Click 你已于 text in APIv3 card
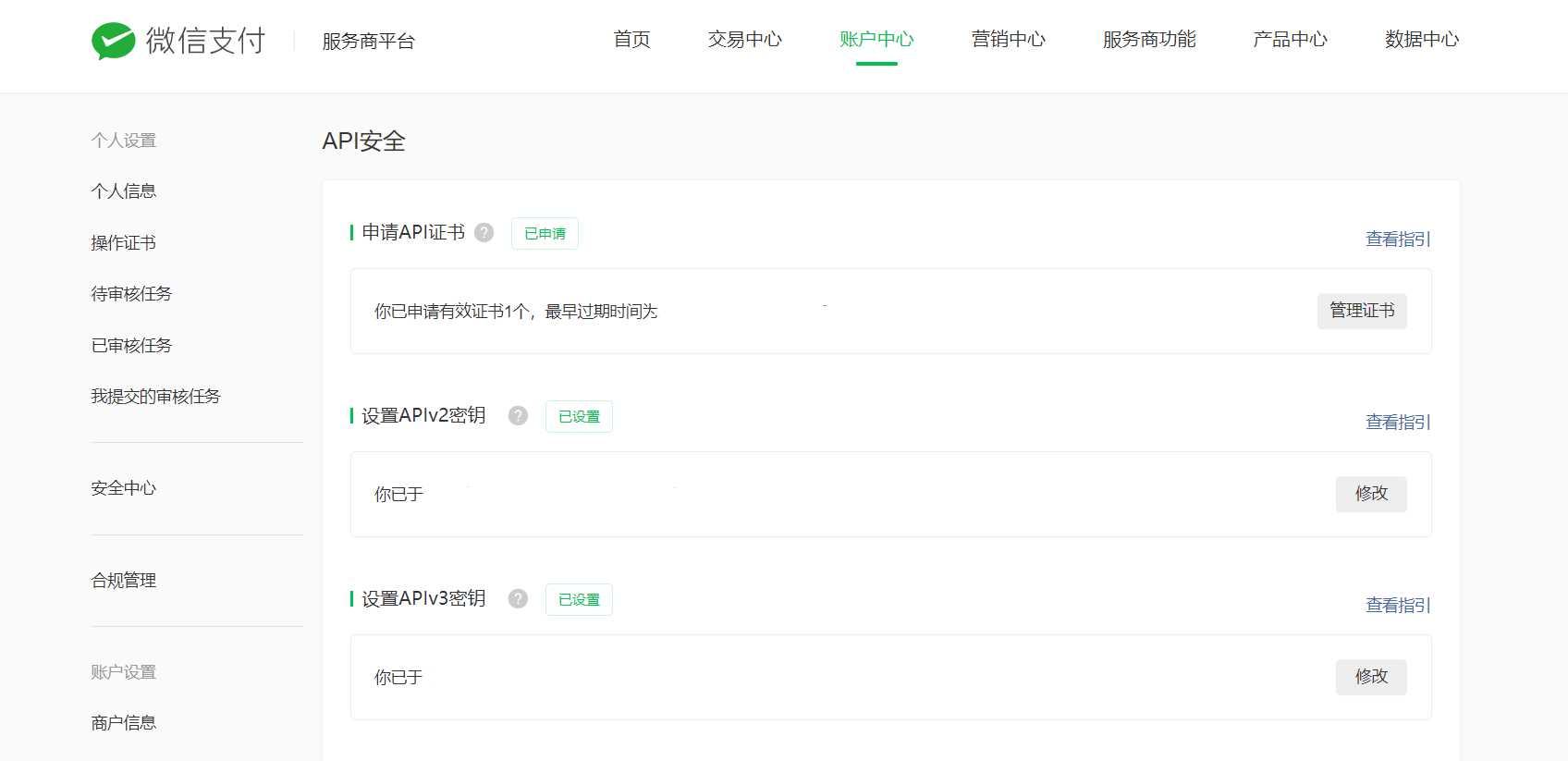1568x761 pixels. coord(398,678)
